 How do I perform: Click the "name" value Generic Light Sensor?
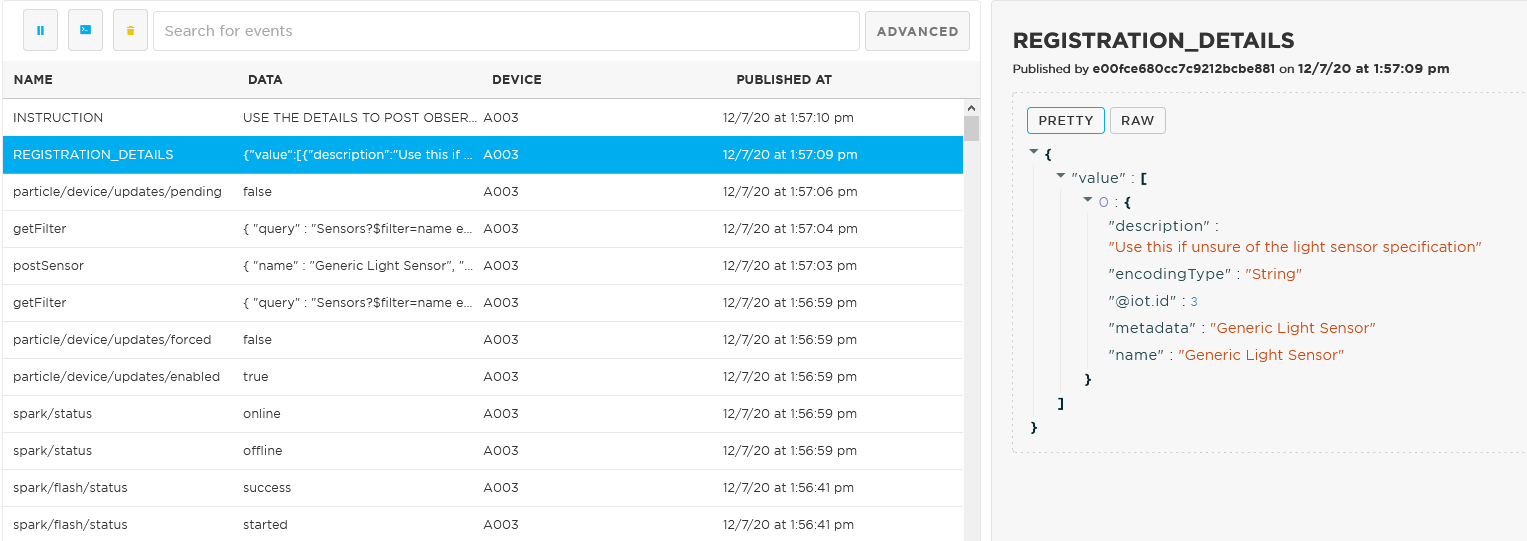coord(1261,355)
